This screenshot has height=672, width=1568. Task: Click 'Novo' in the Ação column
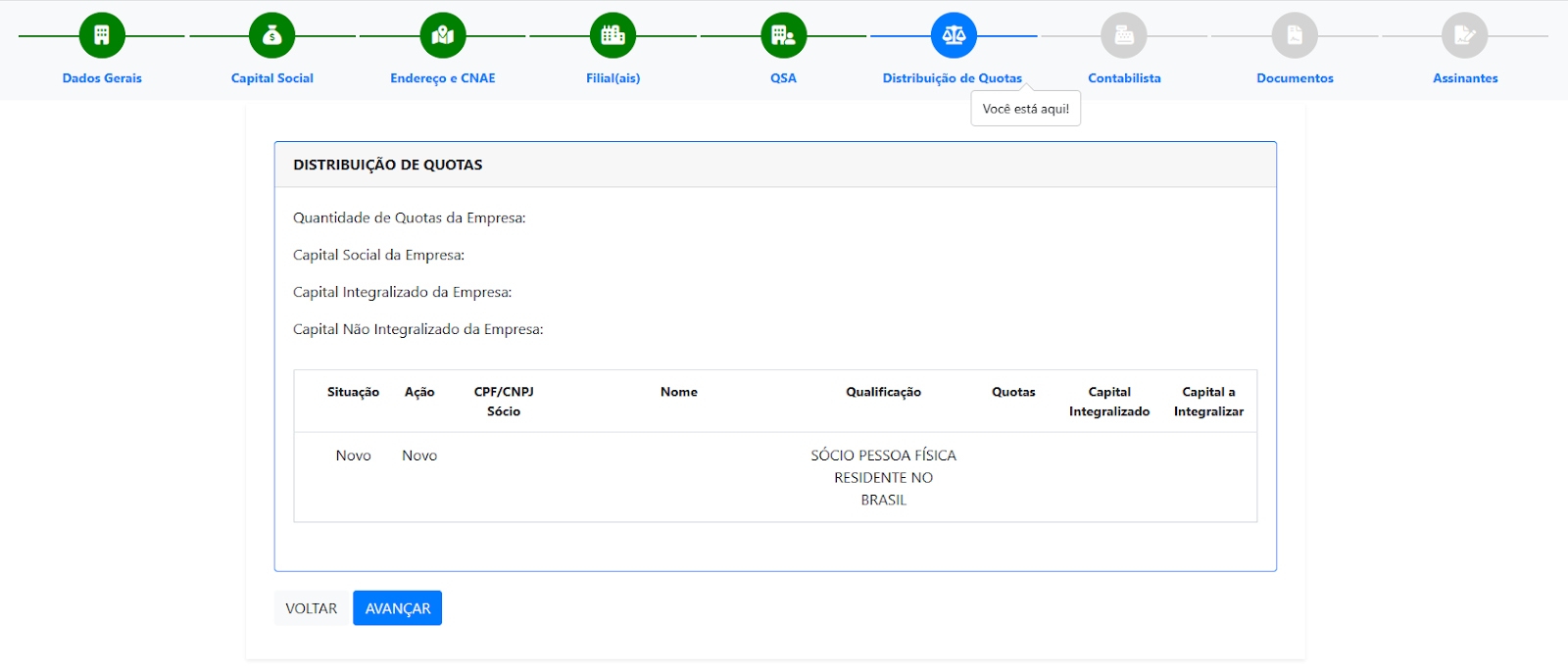(419, 456)
